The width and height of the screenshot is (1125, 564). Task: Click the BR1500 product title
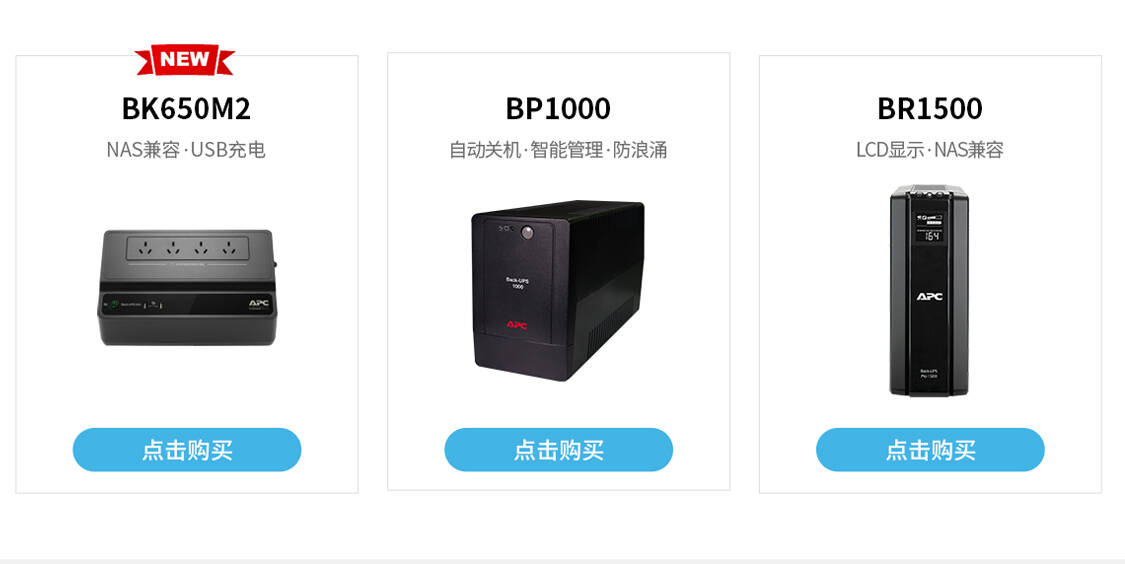(x=930, y=108)
